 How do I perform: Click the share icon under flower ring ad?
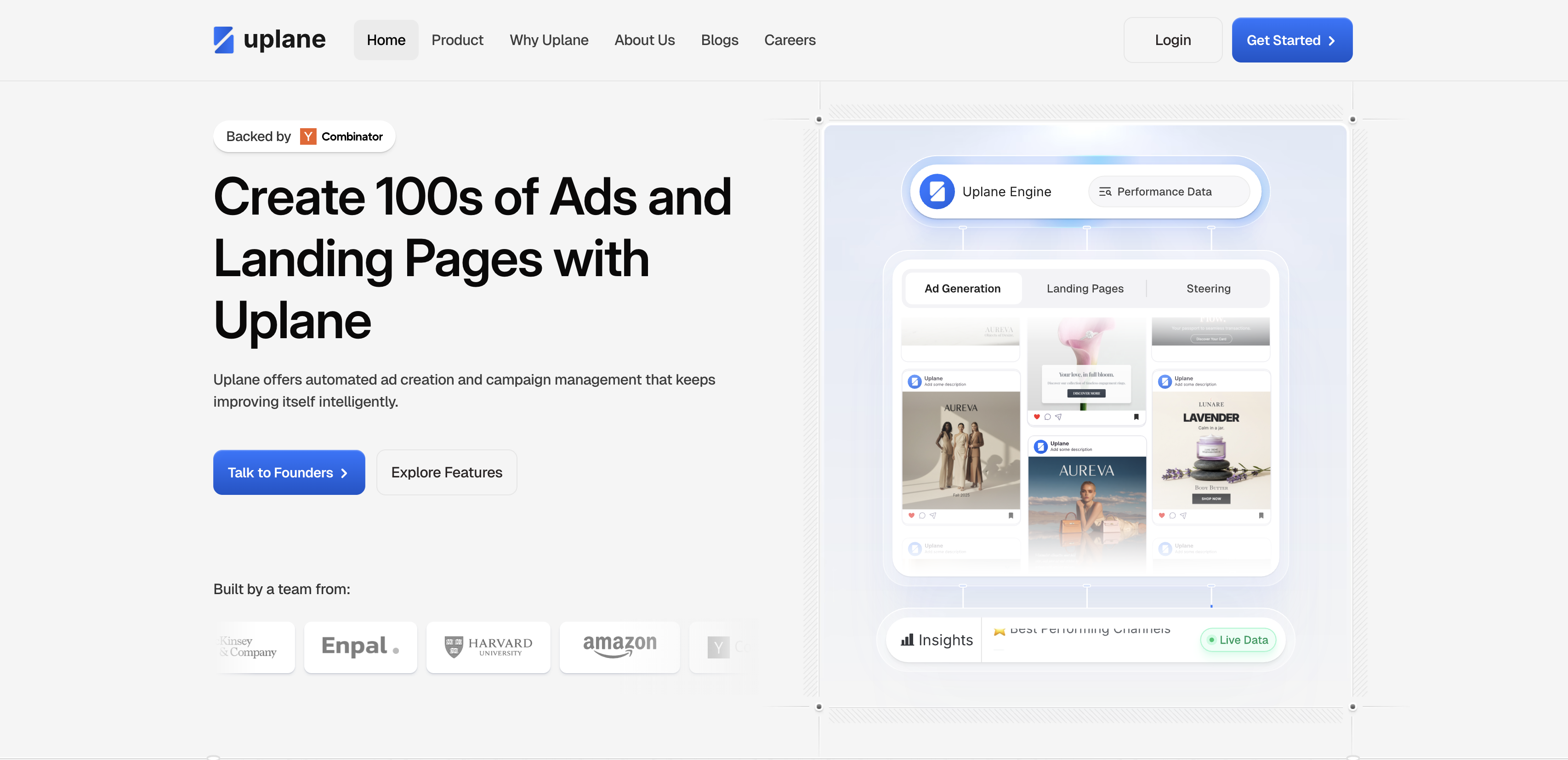1058,417
